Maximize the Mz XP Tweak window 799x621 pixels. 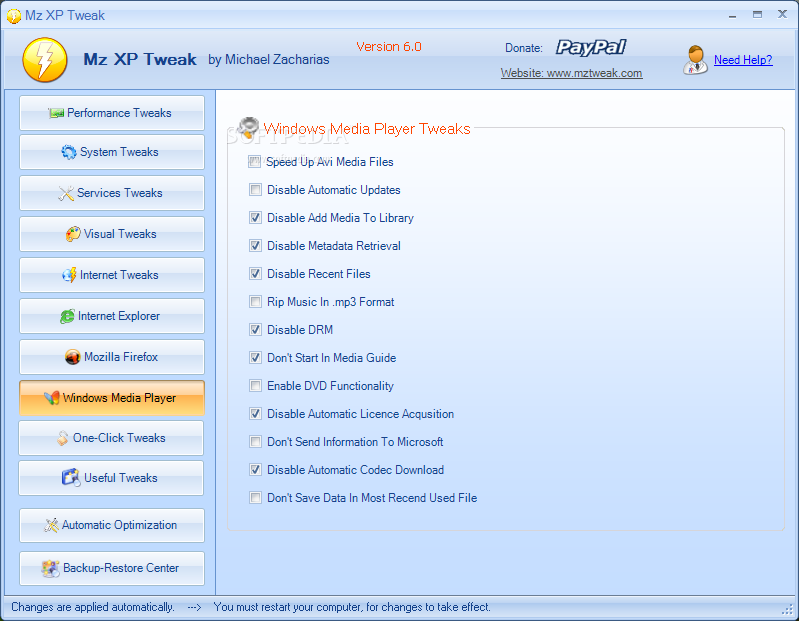pos(758,15)
